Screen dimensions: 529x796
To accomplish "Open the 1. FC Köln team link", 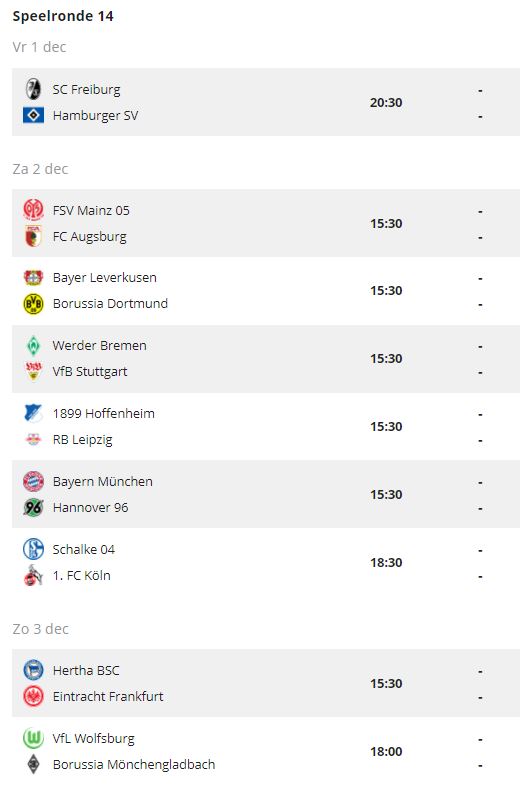I will [x=81, y=575].
